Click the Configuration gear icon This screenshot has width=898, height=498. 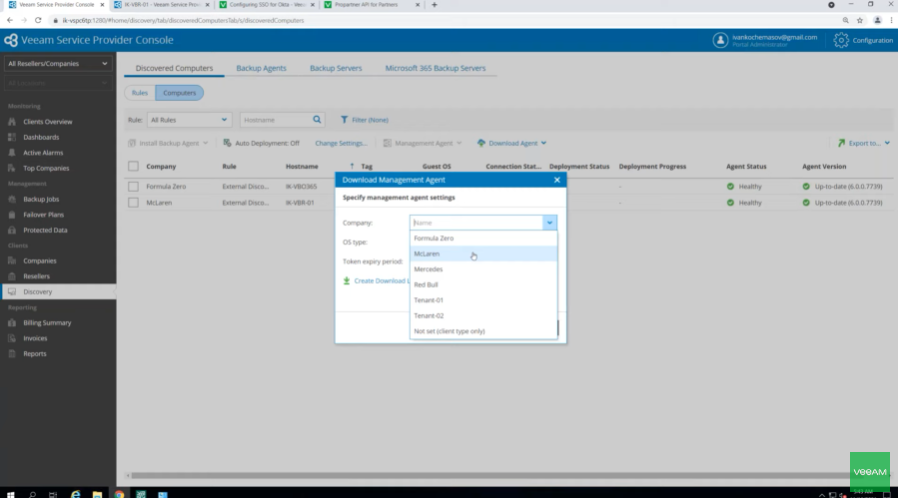(841, 40)
